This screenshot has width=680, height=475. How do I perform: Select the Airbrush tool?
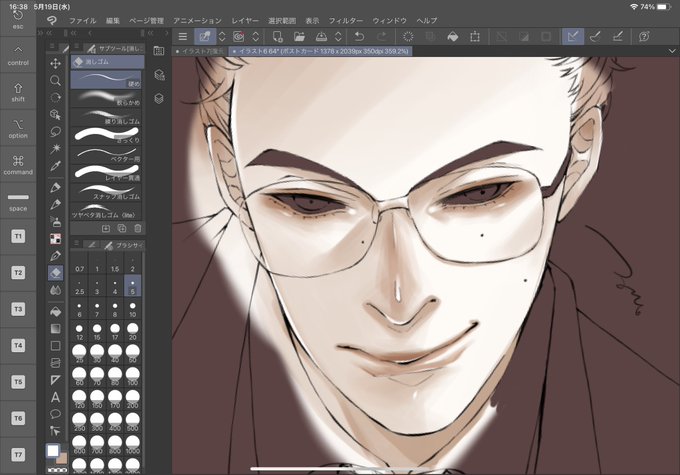55,221
